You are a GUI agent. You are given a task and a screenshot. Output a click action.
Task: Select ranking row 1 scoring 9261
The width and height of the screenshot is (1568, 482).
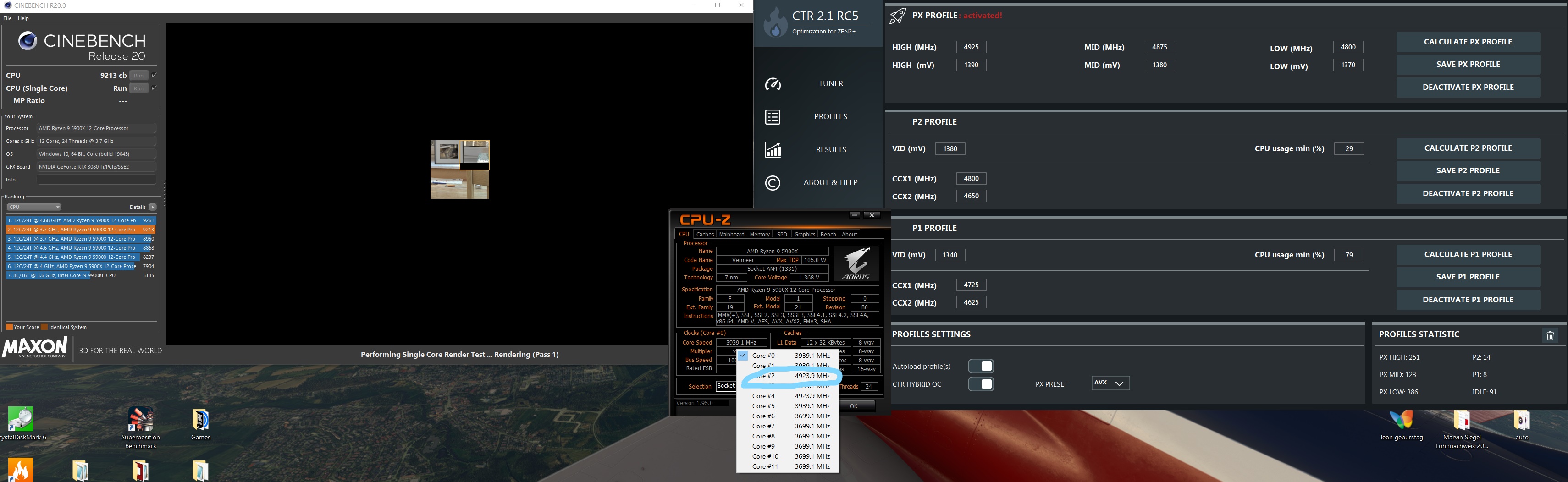[80, 220]
